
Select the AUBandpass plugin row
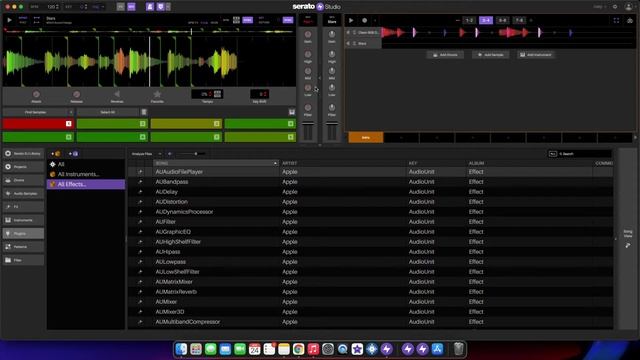(x=370, y=182)
